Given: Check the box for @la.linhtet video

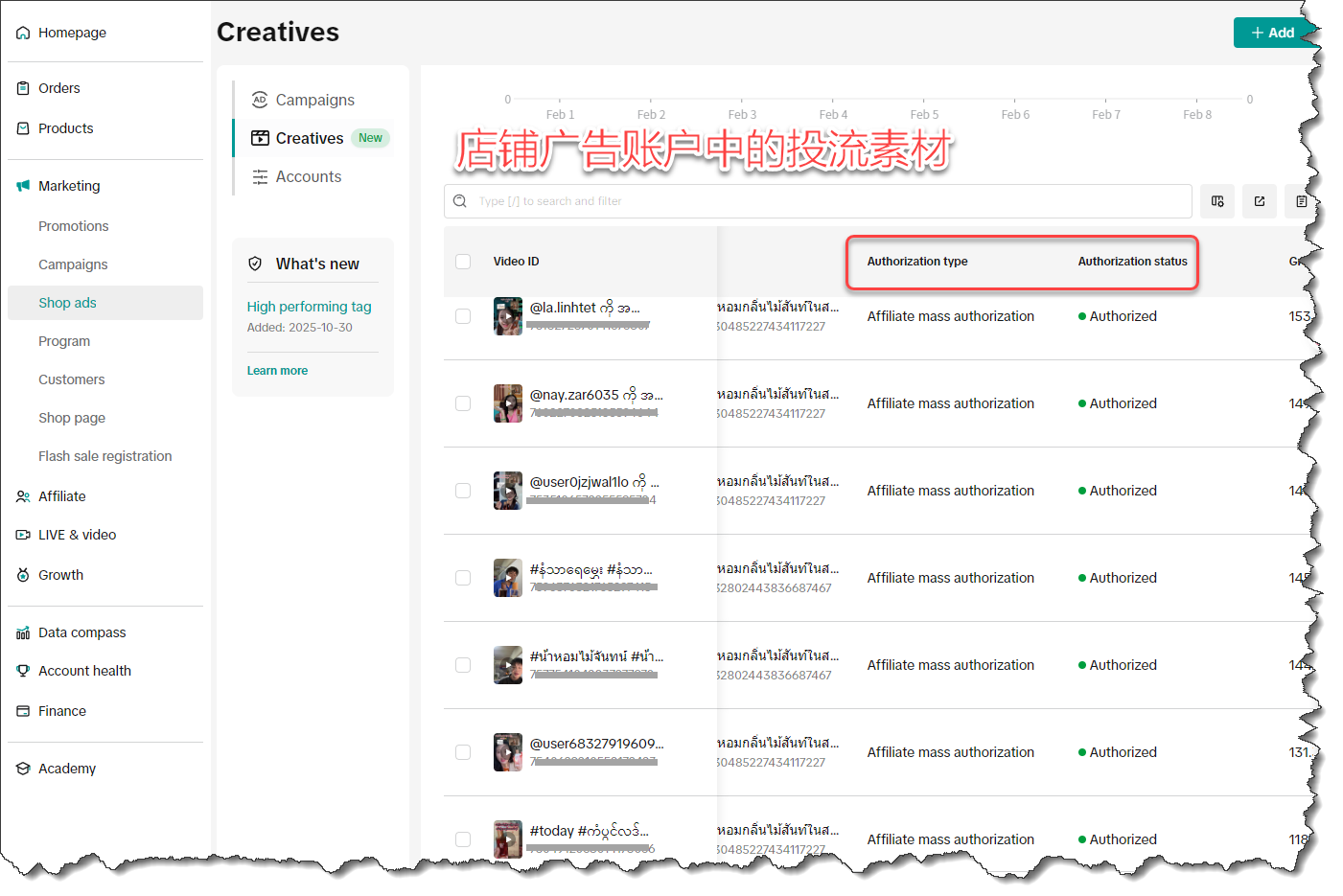Looking at the screenshot, I should coord(463,316).
